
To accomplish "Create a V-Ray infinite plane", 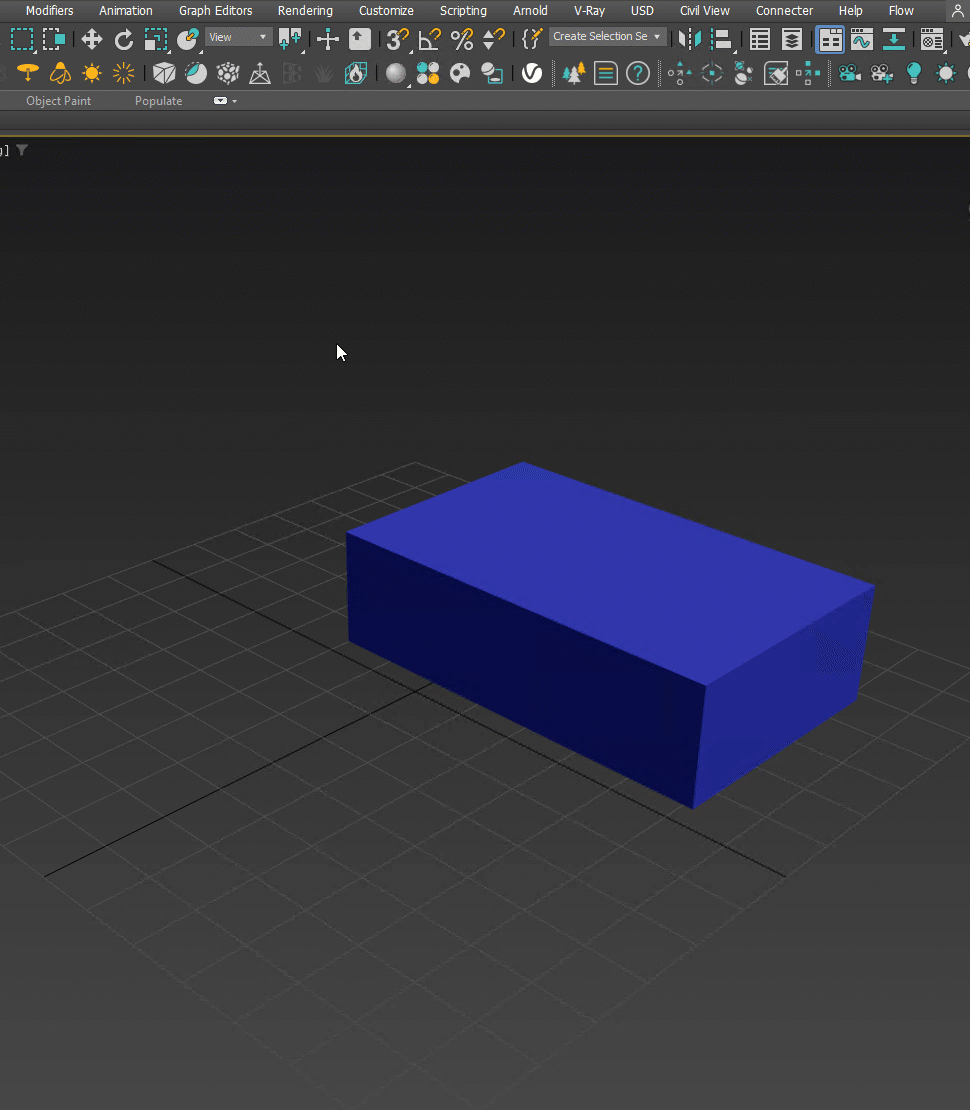I will pos(260,73).
